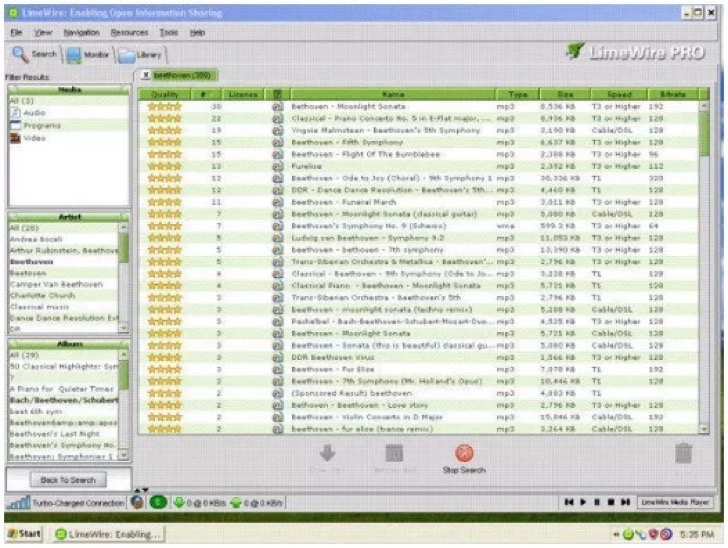The height and width of the screenshot is (548, 728).
Task: Click the upload speed green arrow icon
Action: click(235, 502)
